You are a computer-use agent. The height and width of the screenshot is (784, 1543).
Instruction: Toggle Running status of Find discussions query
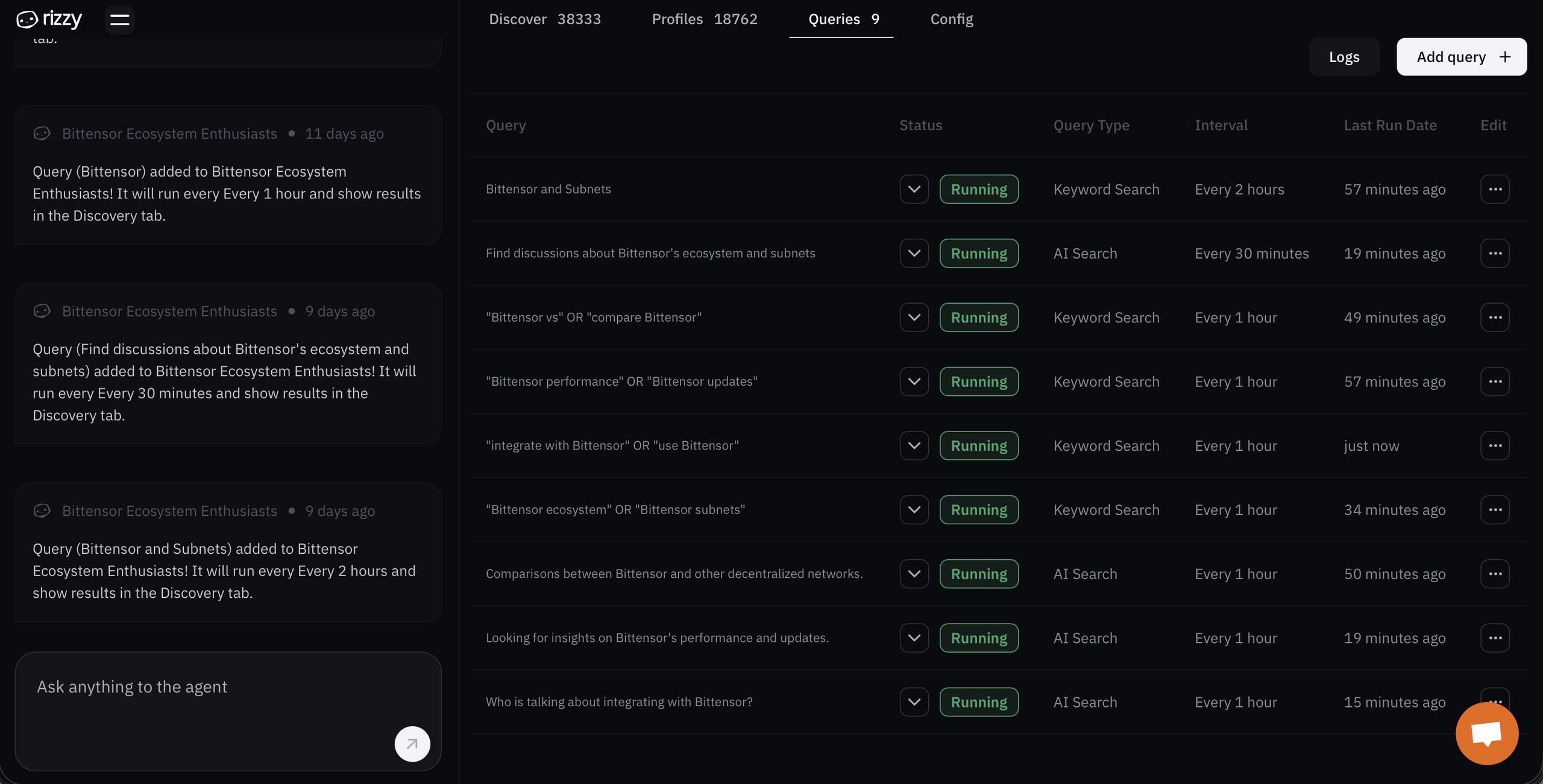pos(979,253)
